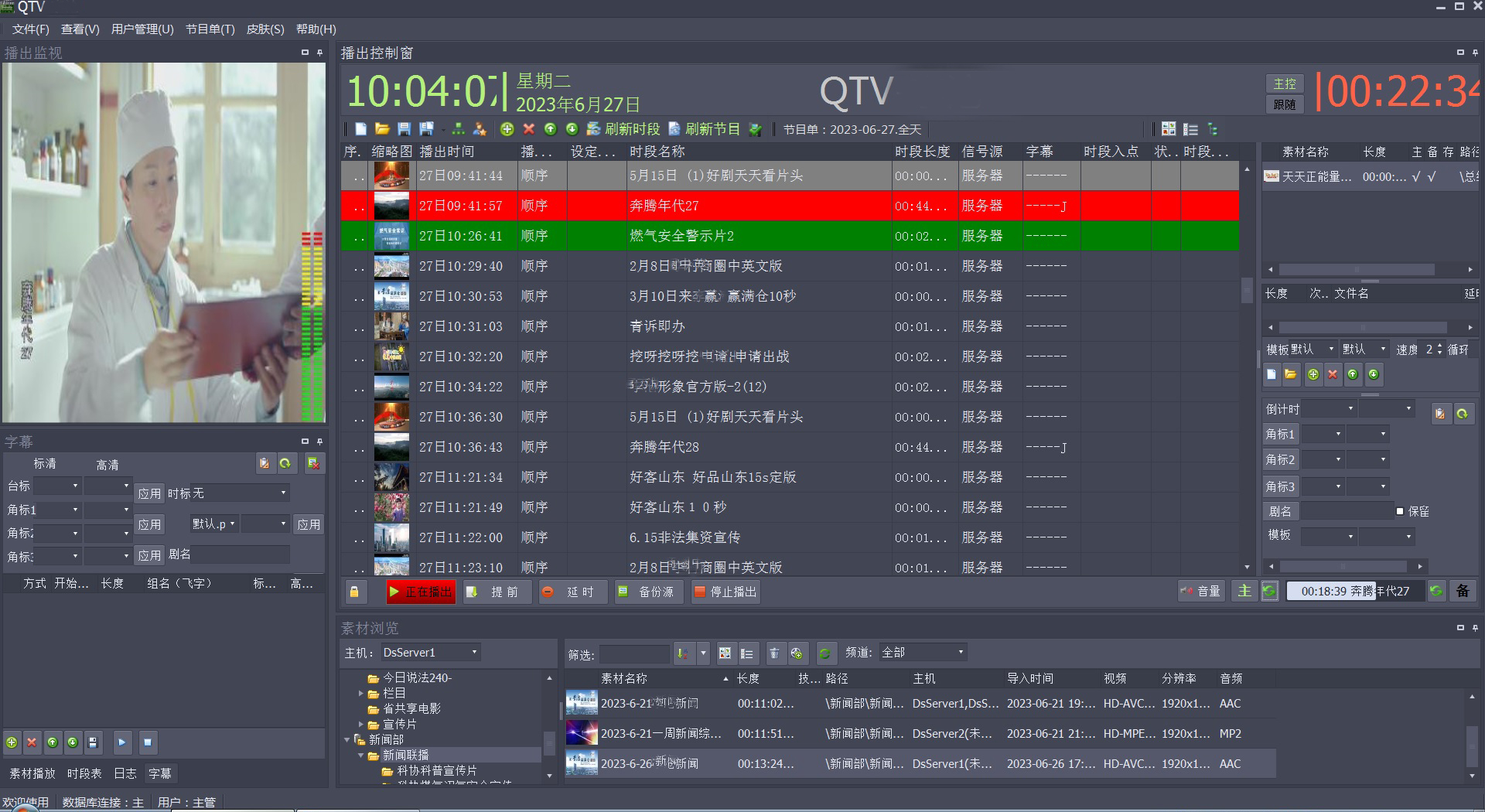1485x812 pixels.
Task: Open folder icon under template row
Action: pyautogui.click(x=1291, y=374)
